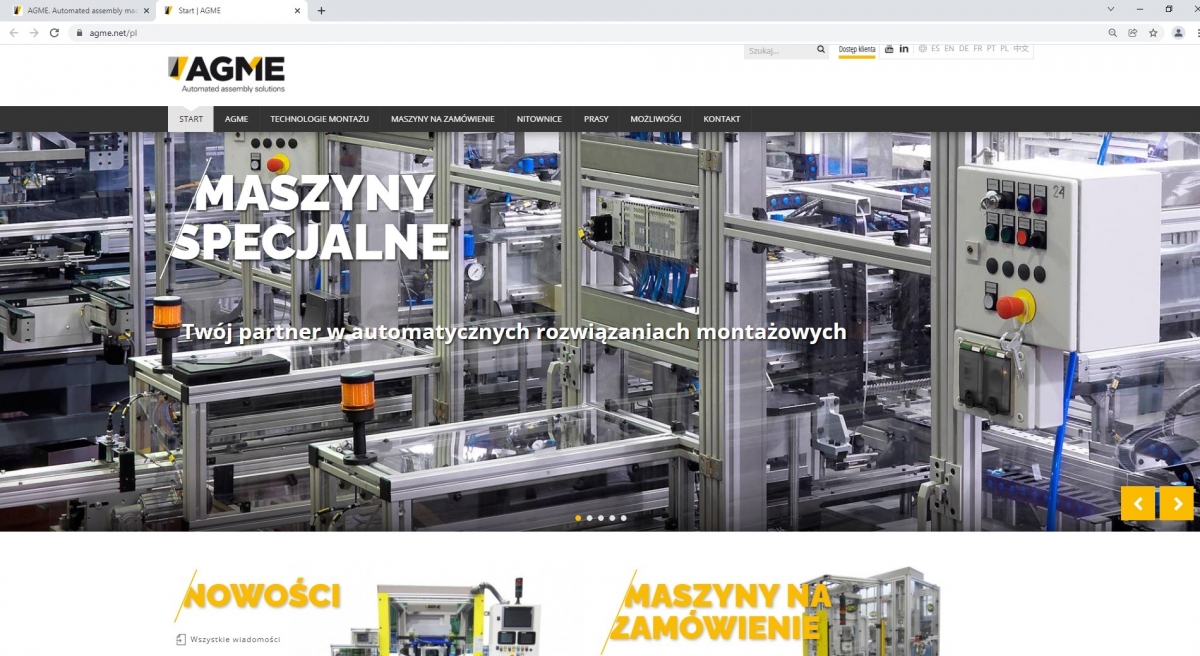Click the search magnifier icon beside Szukaj

821,49
